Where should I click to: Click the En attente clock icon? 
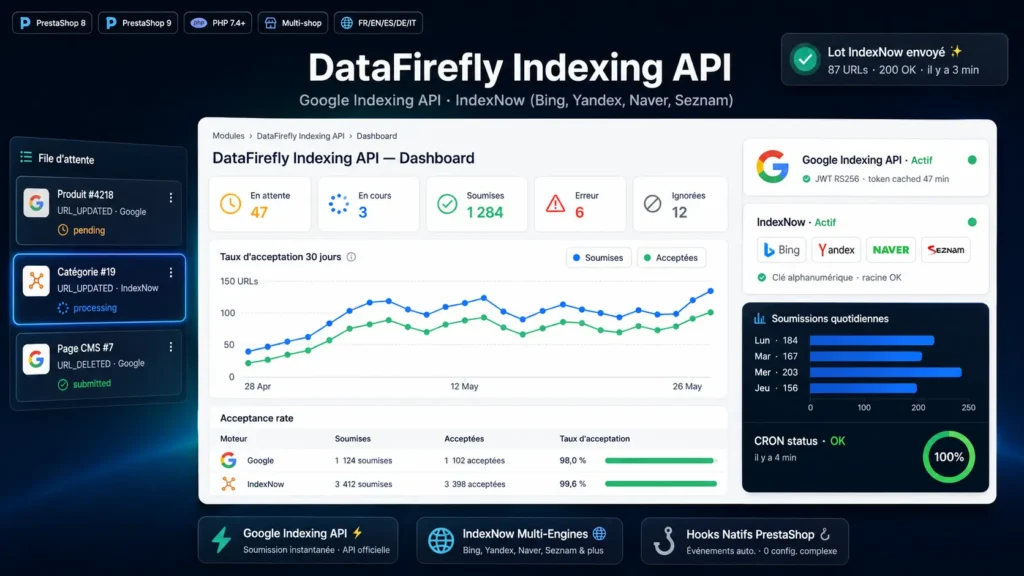click(x=230, y=204)
